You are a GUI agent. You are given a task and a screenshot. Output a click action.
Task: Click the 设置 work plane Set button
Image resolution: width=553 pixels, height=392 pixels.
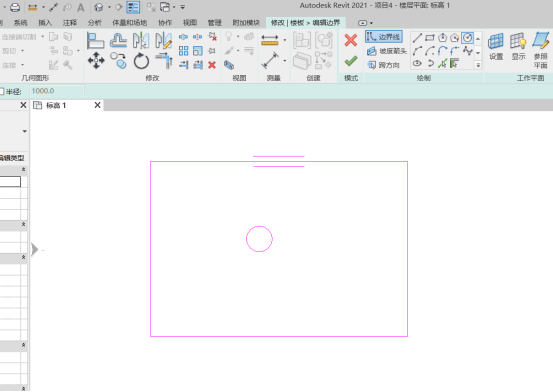coord(496,47)
